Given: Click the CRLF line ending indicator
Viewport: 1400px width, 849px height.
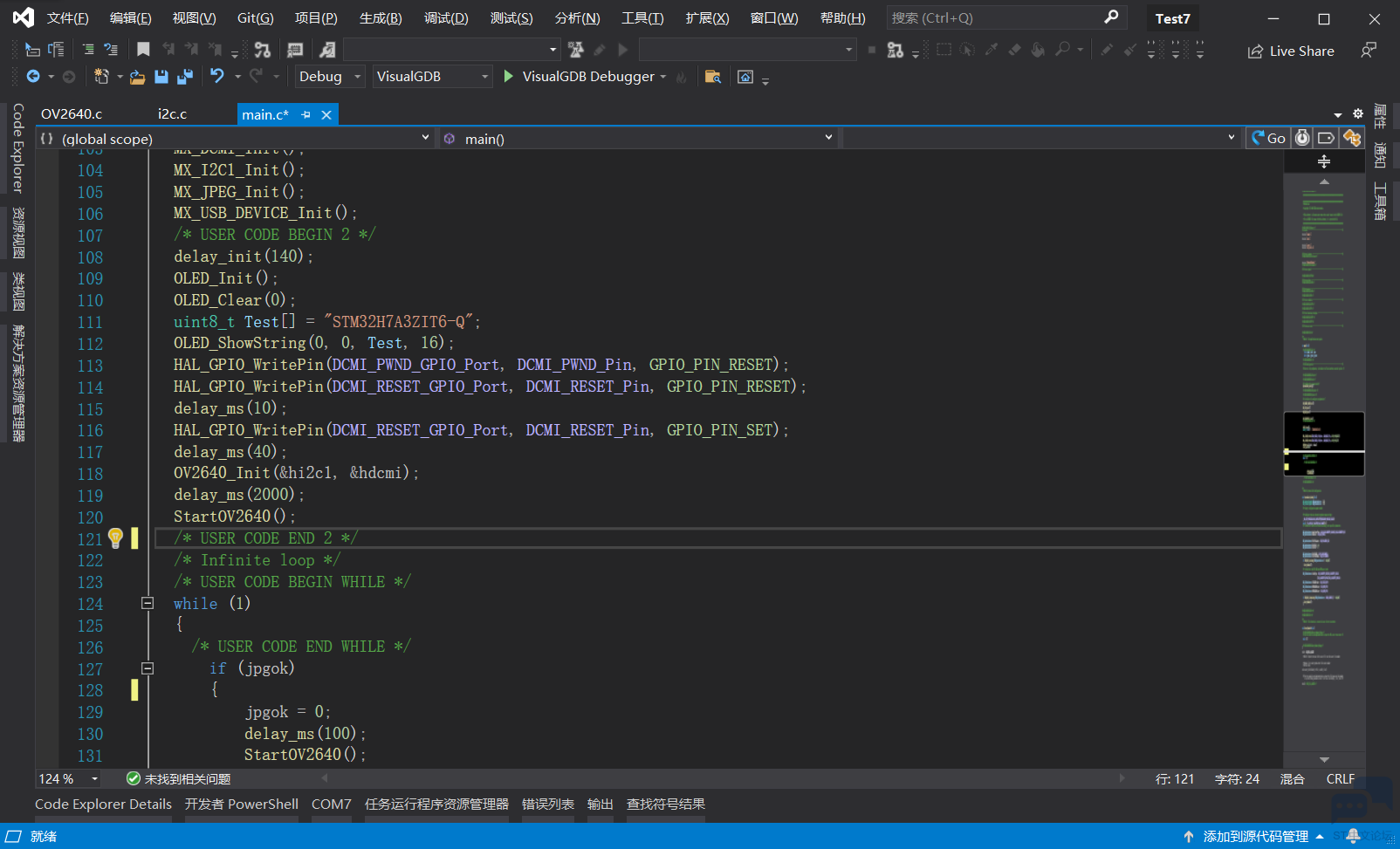Looking at the screenshot, I should tap(1341, 778).
